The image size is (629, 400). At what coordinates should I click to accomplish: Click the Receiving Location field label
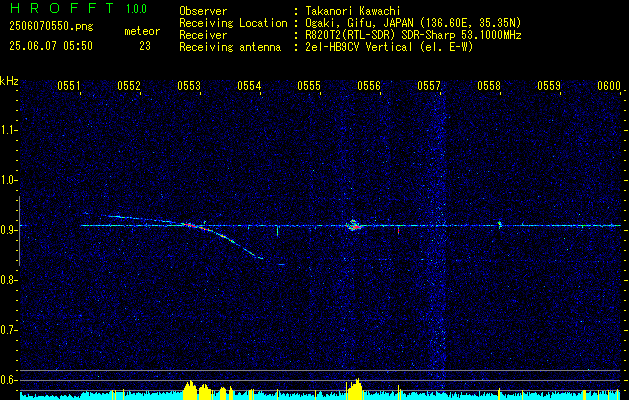233,23
